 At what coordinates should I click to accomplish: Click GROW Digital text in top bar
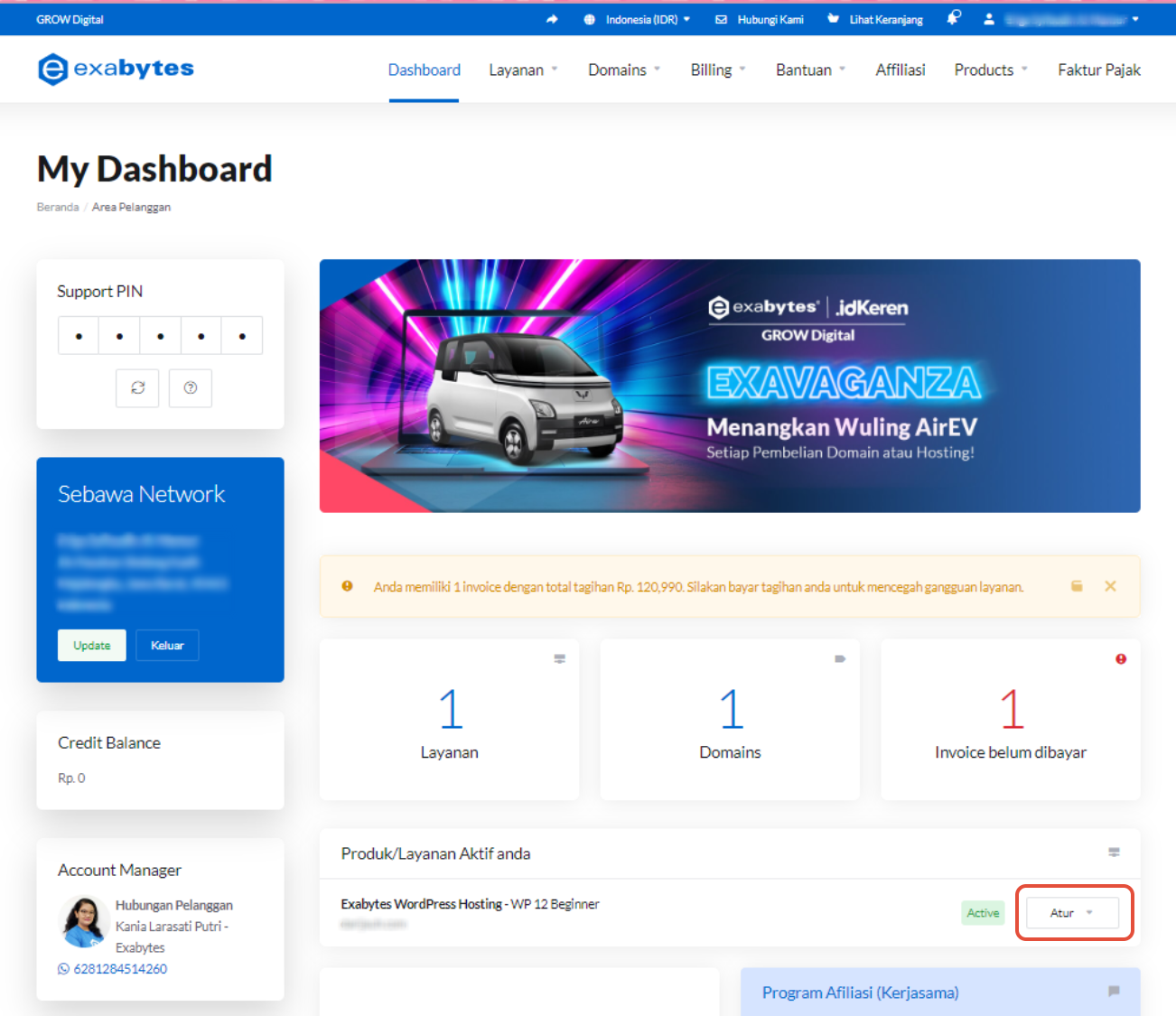pos(70,19)
